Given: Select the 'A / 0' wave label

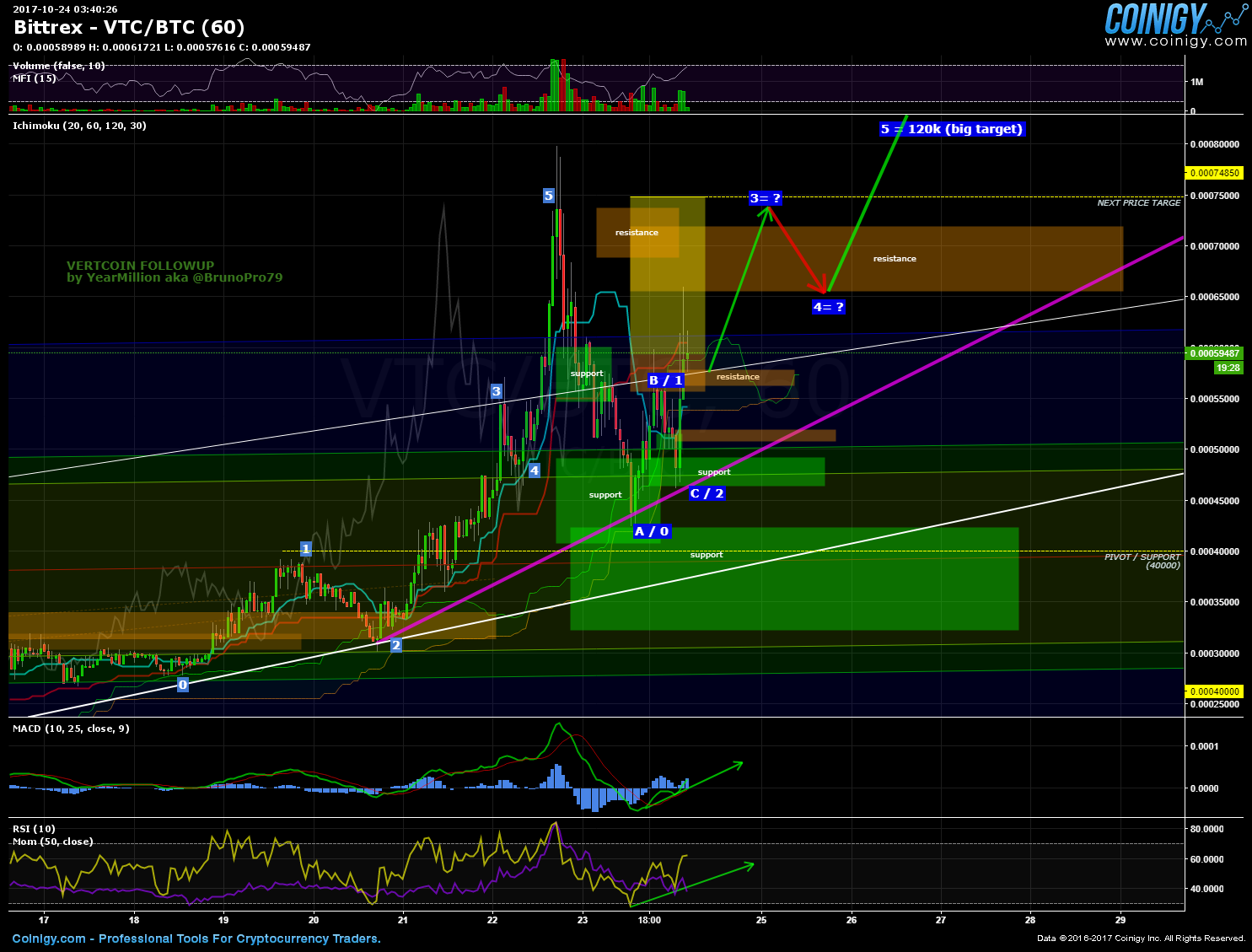Looking at the screenshot, I should pyautogui.click(x=653, y=531).
